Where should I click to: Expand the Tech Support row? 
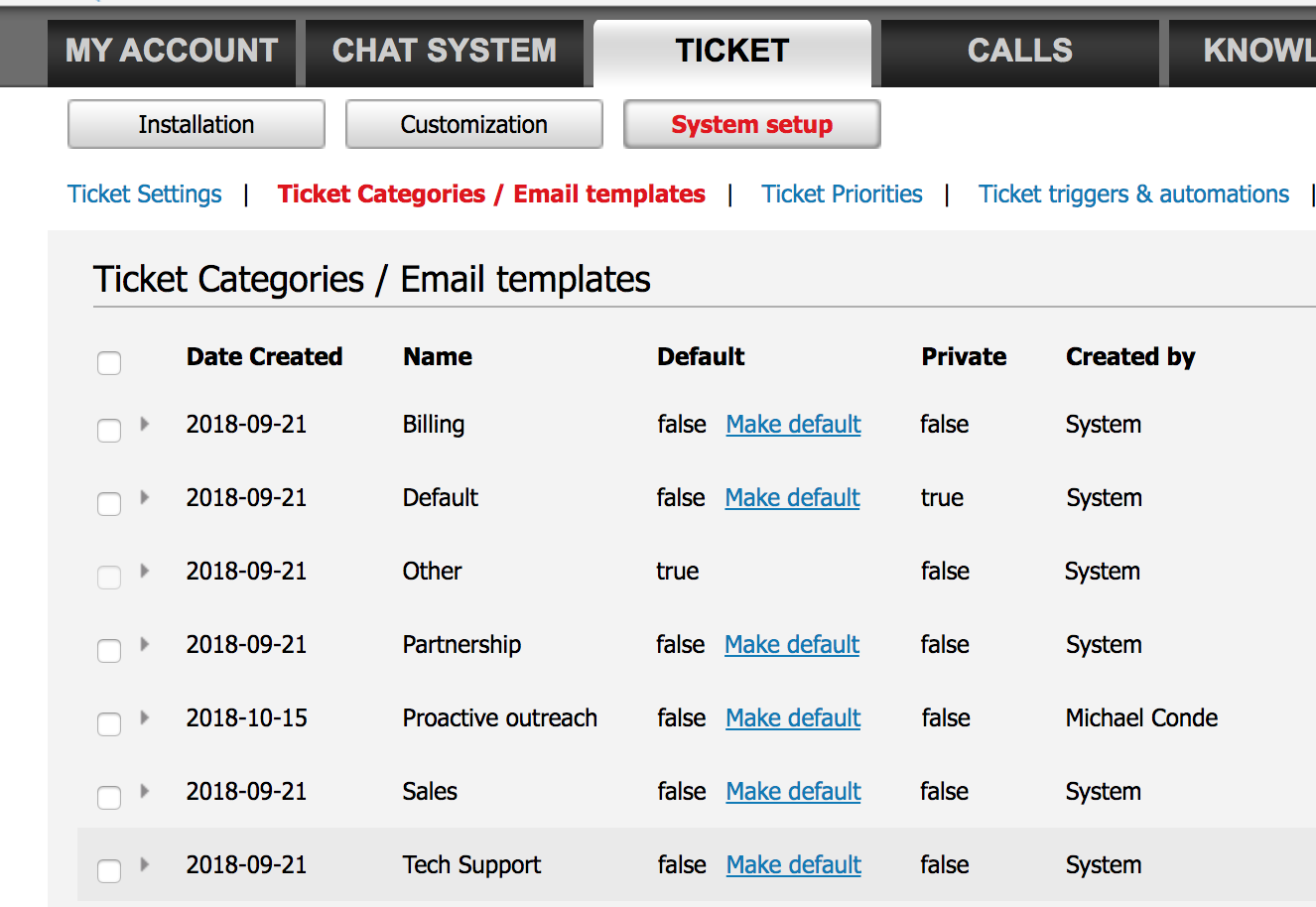[x=144, y=864]
